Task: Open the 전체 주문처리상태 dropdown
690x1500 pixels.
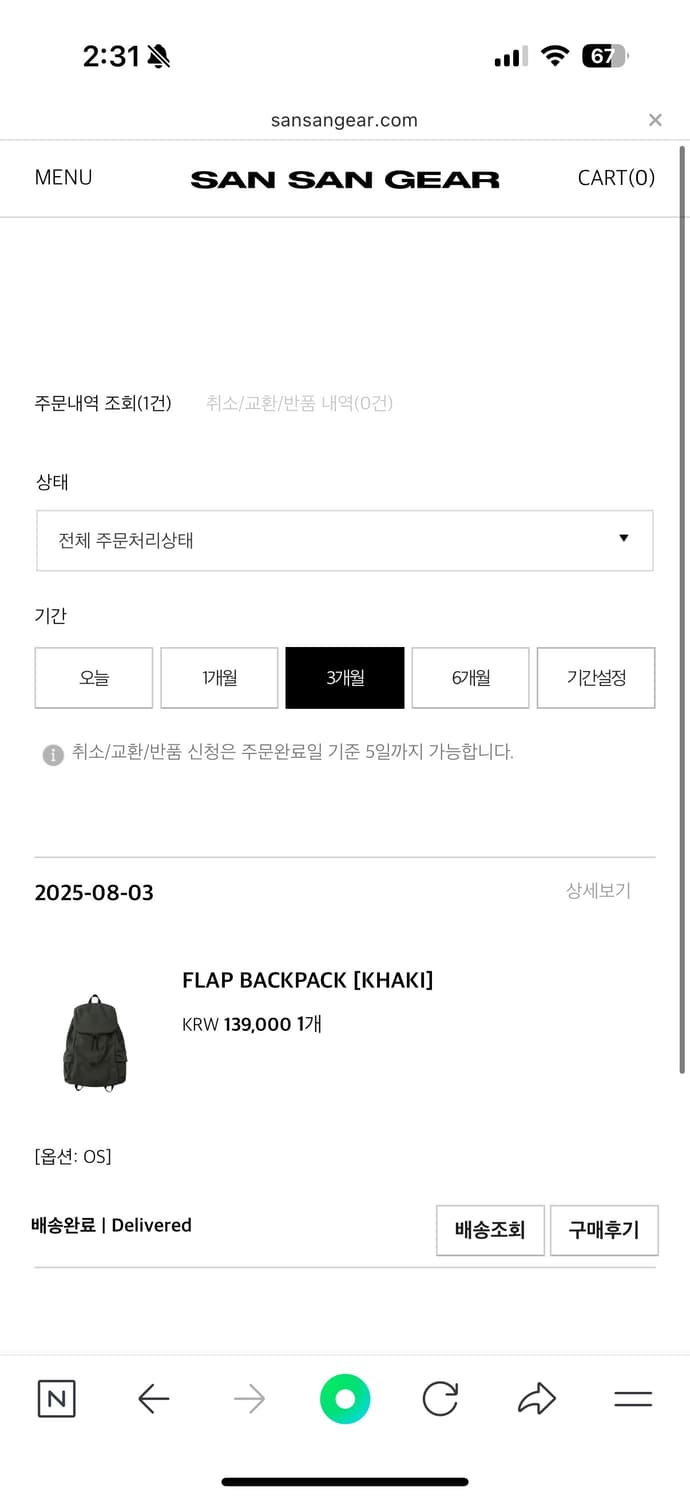Action: tap(345, 541)
